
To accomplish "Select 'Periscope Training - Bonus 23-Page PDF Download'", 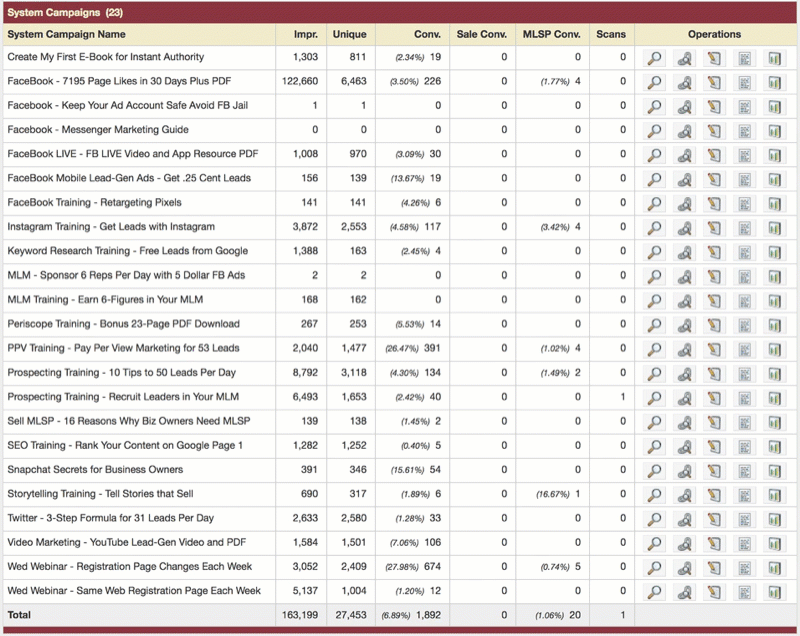I will pos(123,324).
